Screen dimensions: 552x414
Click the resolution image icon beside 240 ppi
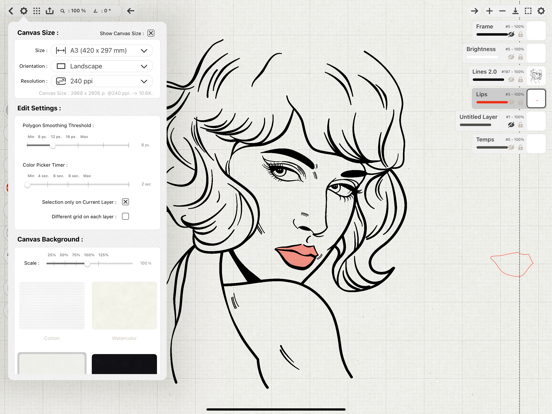pyautogui.click(x=61, y=81)
